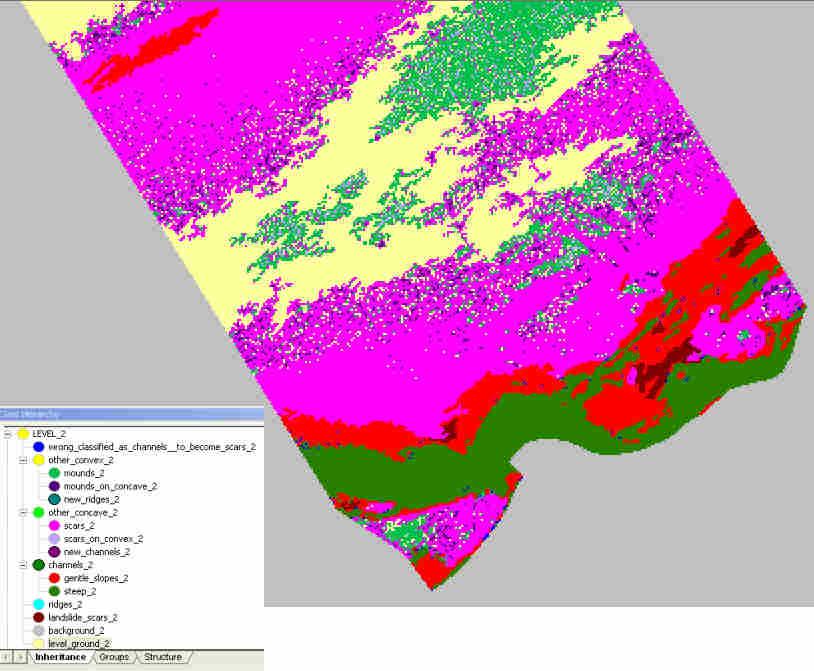Open the Groups tab
The height and width of the screenshot is (671, 814).
pyautogui.click(x=114, y=657)
